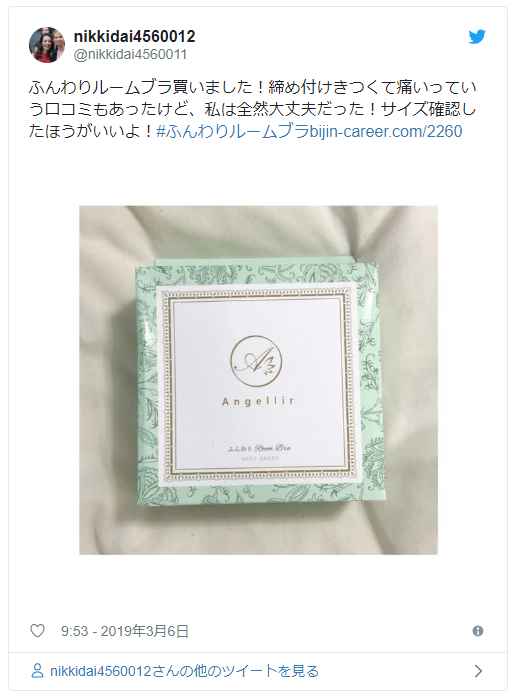The image size is (516, 698).
Task: Click the person silhouette icon in footer
Action: (x=37, y=671)
